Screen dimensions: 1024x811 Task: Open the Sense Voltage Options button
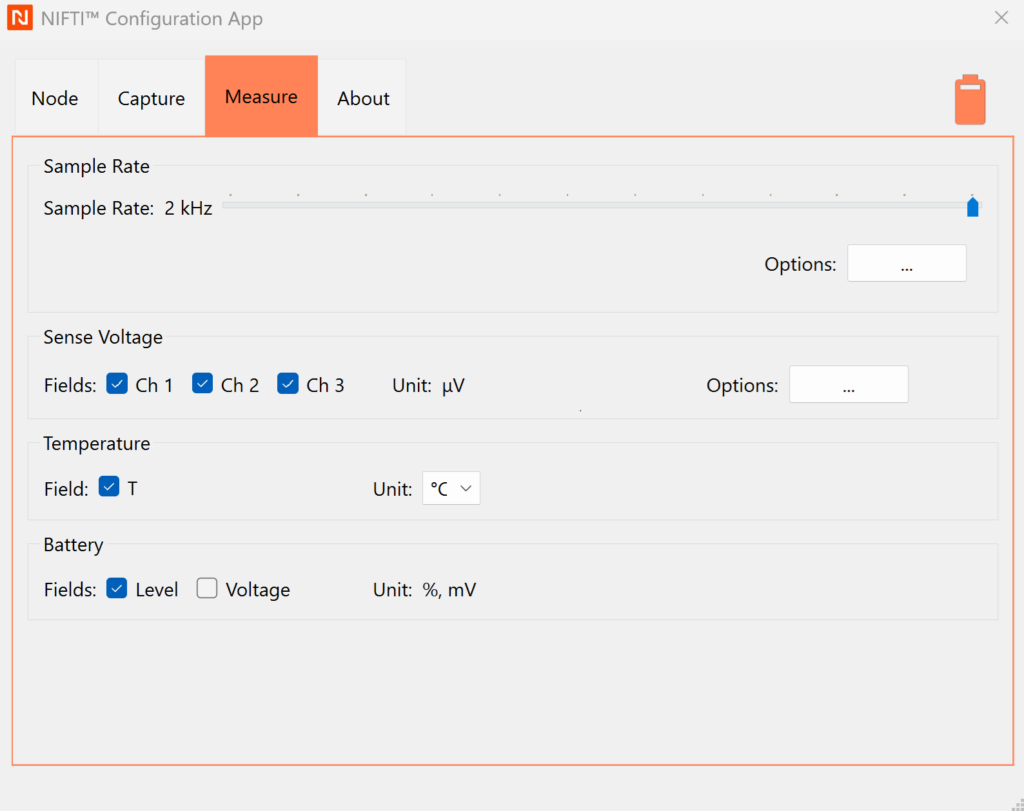848,385
